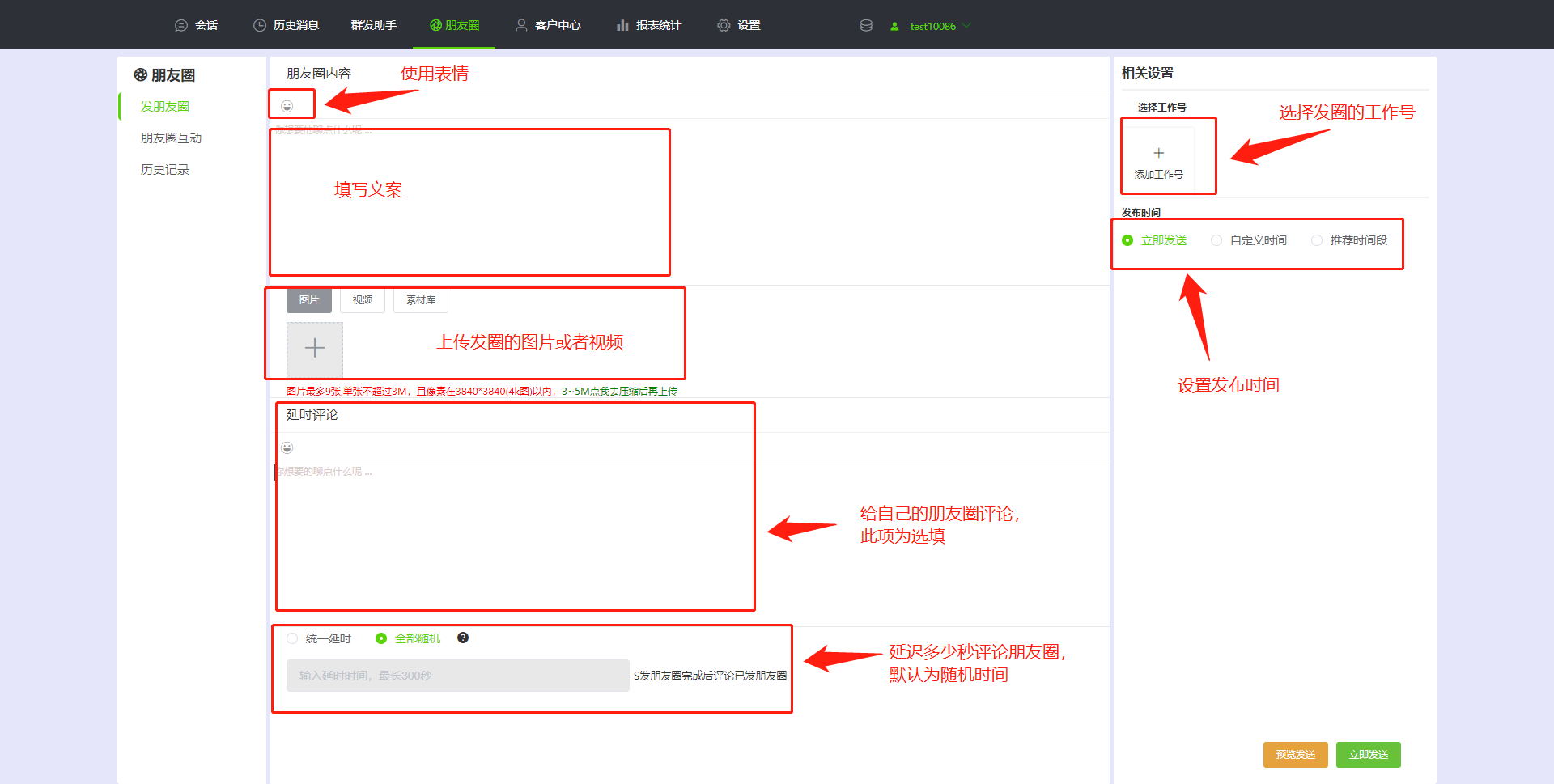1554x784 pixels.
Task: Click the 添加工作号 plus button
Action: 1159,162
